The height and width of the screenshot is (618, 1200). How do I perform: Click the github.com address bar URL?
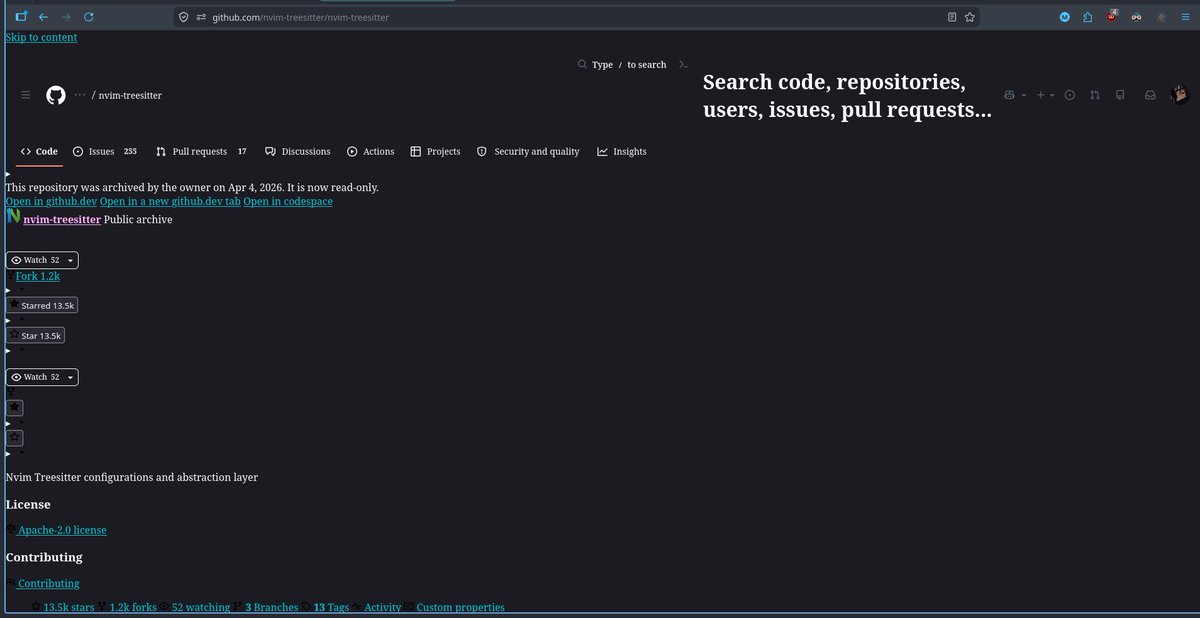click(299, 17)
